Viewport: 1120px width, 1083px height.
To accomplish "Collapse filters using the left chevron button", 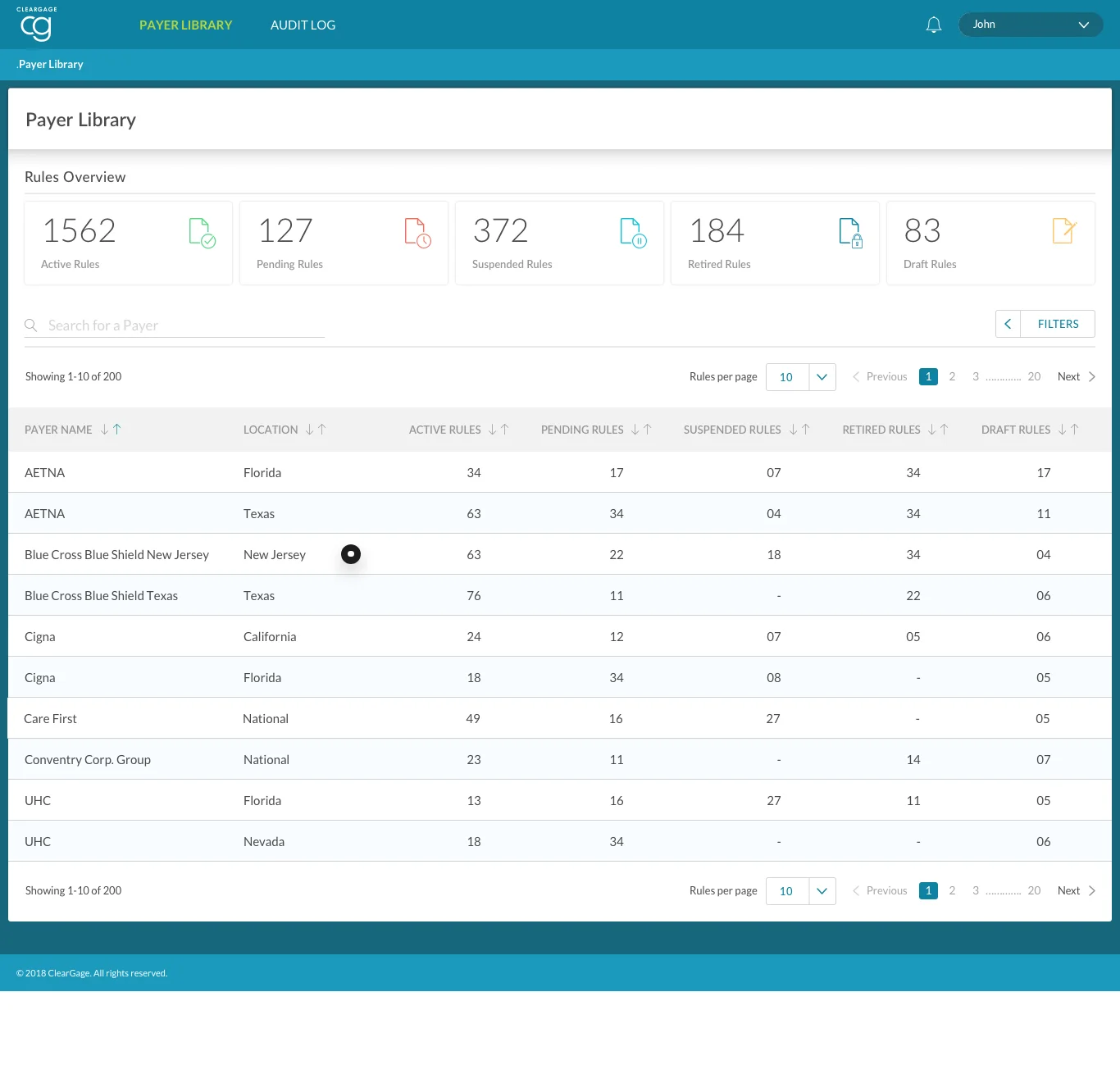I will 1008,324.
